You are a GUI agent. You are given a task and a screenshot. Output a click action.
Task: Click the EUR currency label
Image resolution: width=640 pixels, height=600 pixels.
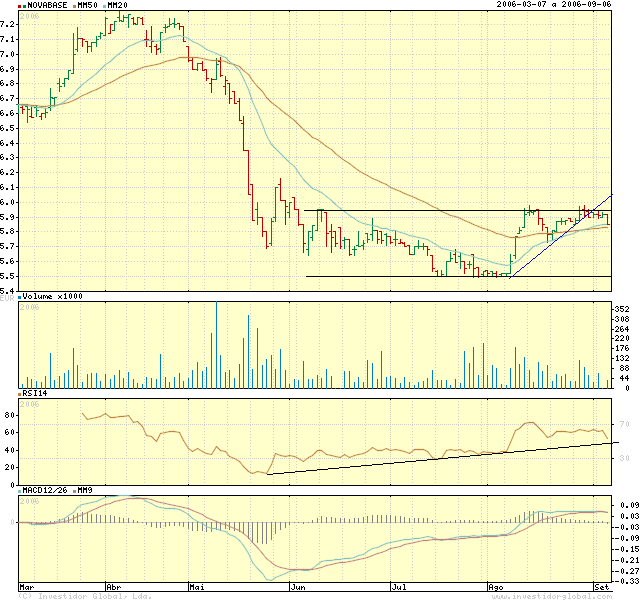click(x=7, y=298)
